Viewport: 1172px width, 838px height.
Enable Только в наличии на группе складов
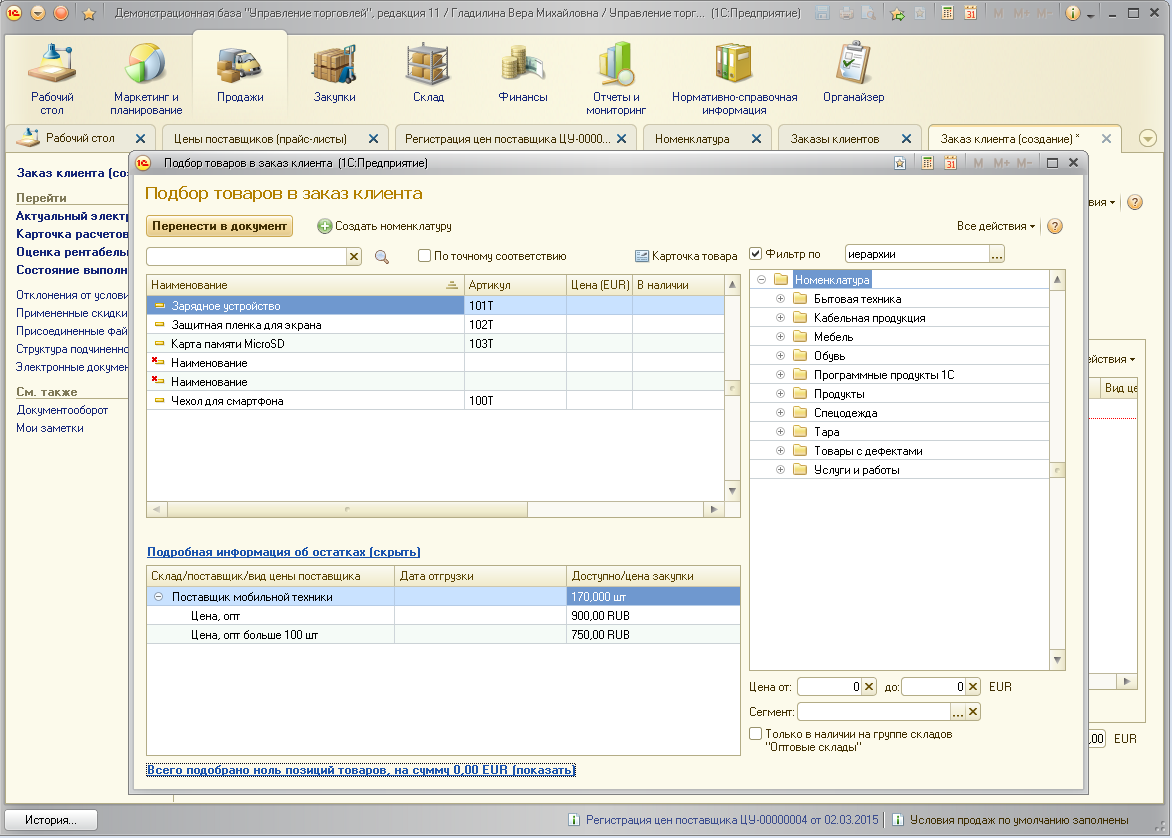click(756, 733)
